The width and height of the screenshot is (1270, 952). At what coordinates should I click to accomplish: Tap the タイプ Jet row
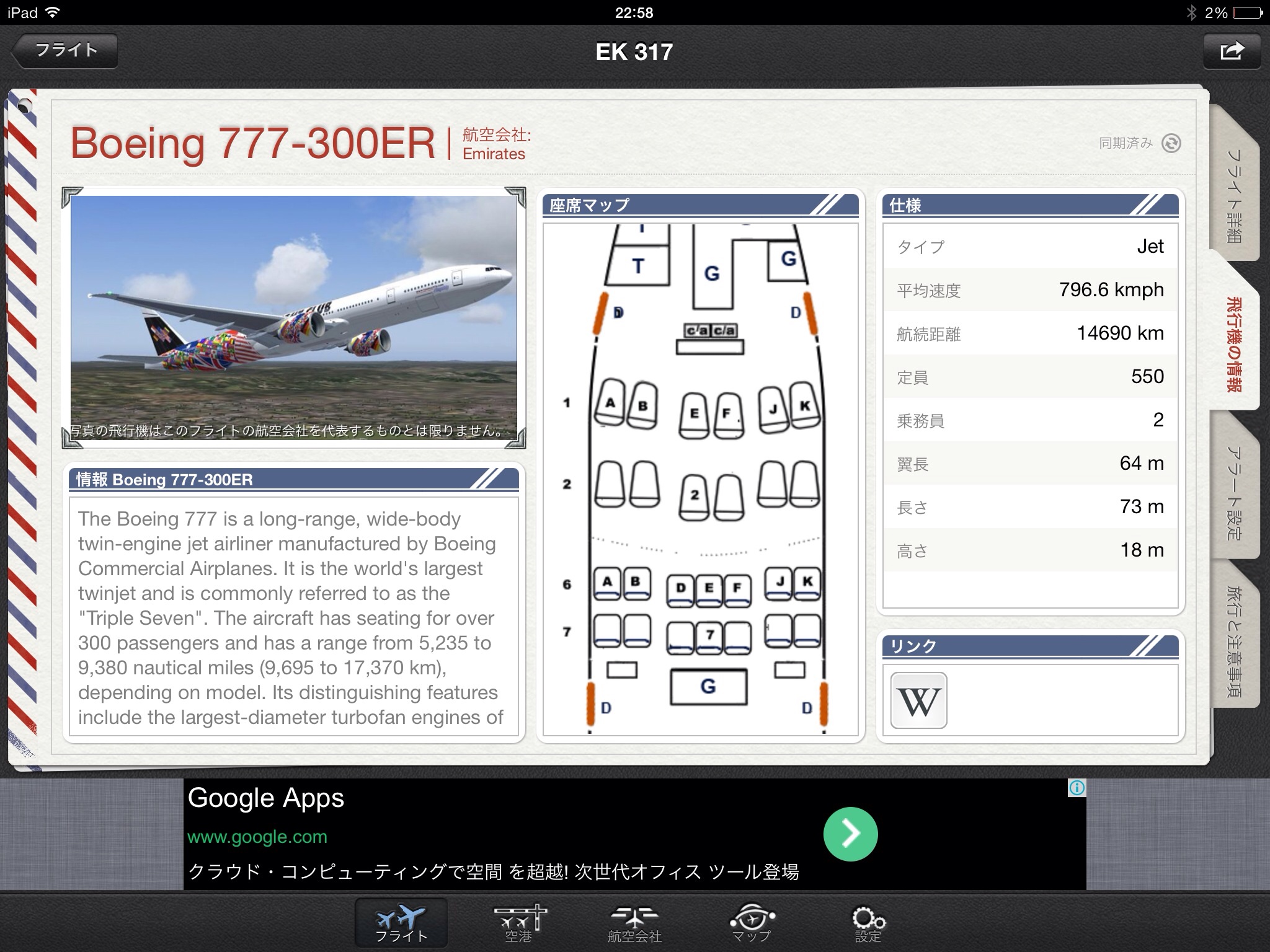pyautogui.click(x=1030, y=246)
